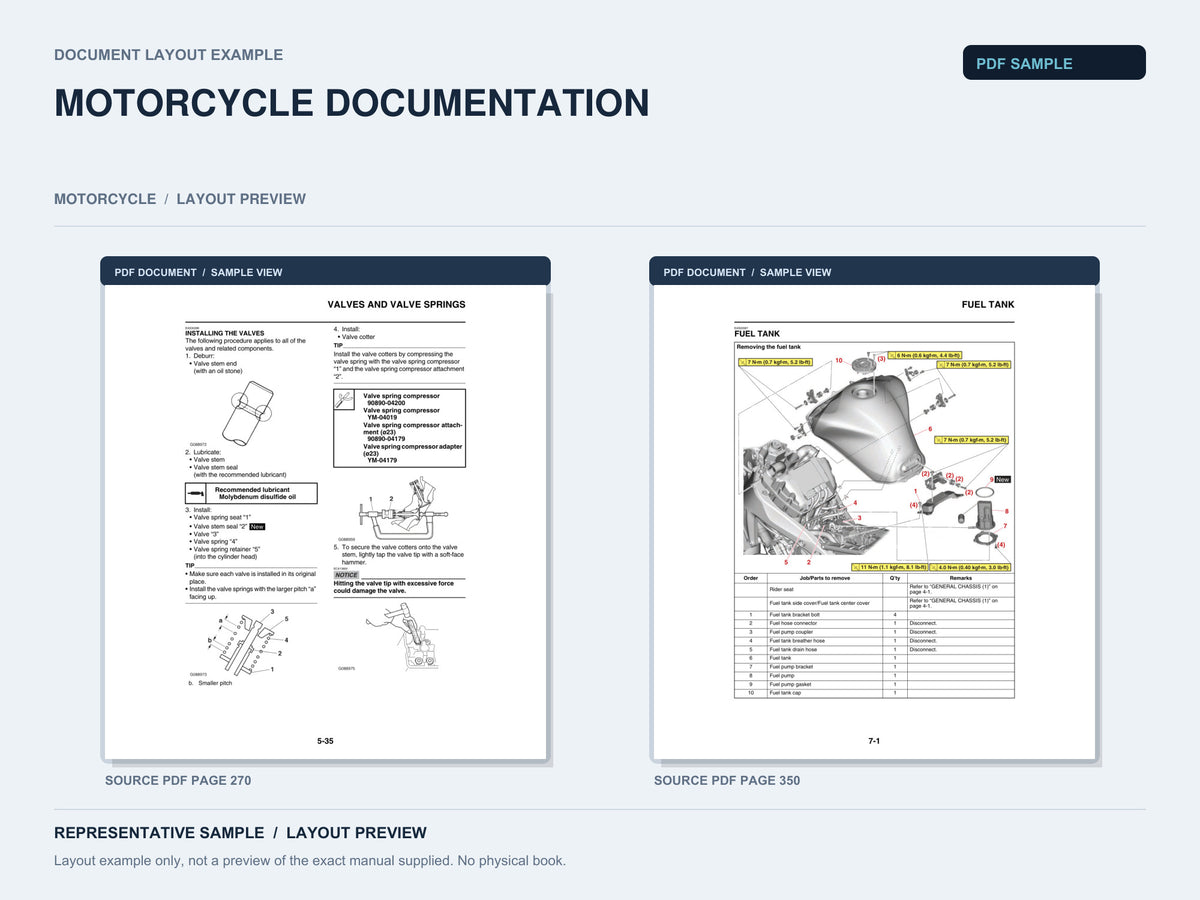This screenshot has height=900, width=1200.
Task: Click the INSTALLING THE VALVES heading
Action: 225,333
